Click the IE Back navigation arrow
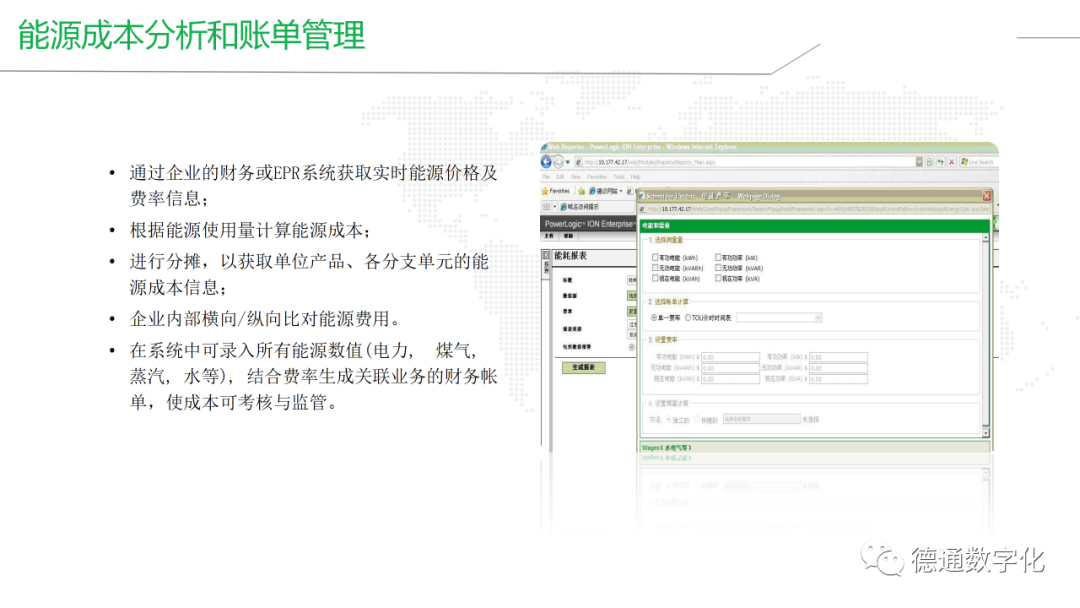The image size is (1080, 608). [x=547, y=162]
